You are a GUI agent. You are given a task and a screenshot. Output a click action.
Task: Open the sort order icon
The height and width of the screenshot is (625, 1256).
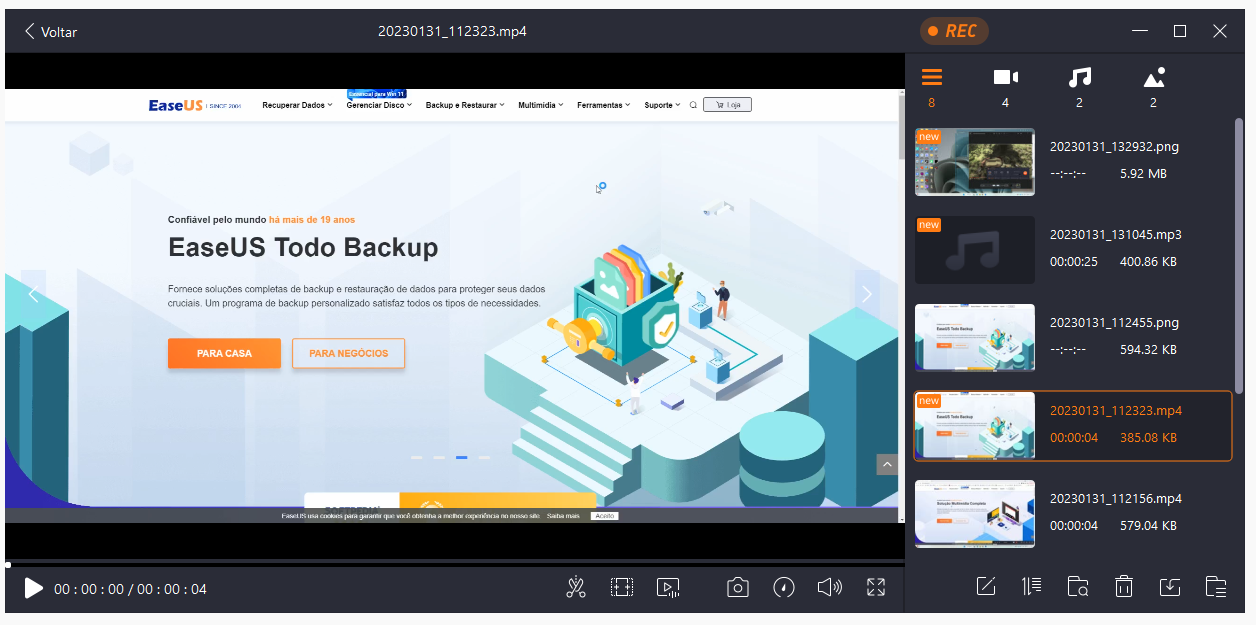coord(1032,587)
